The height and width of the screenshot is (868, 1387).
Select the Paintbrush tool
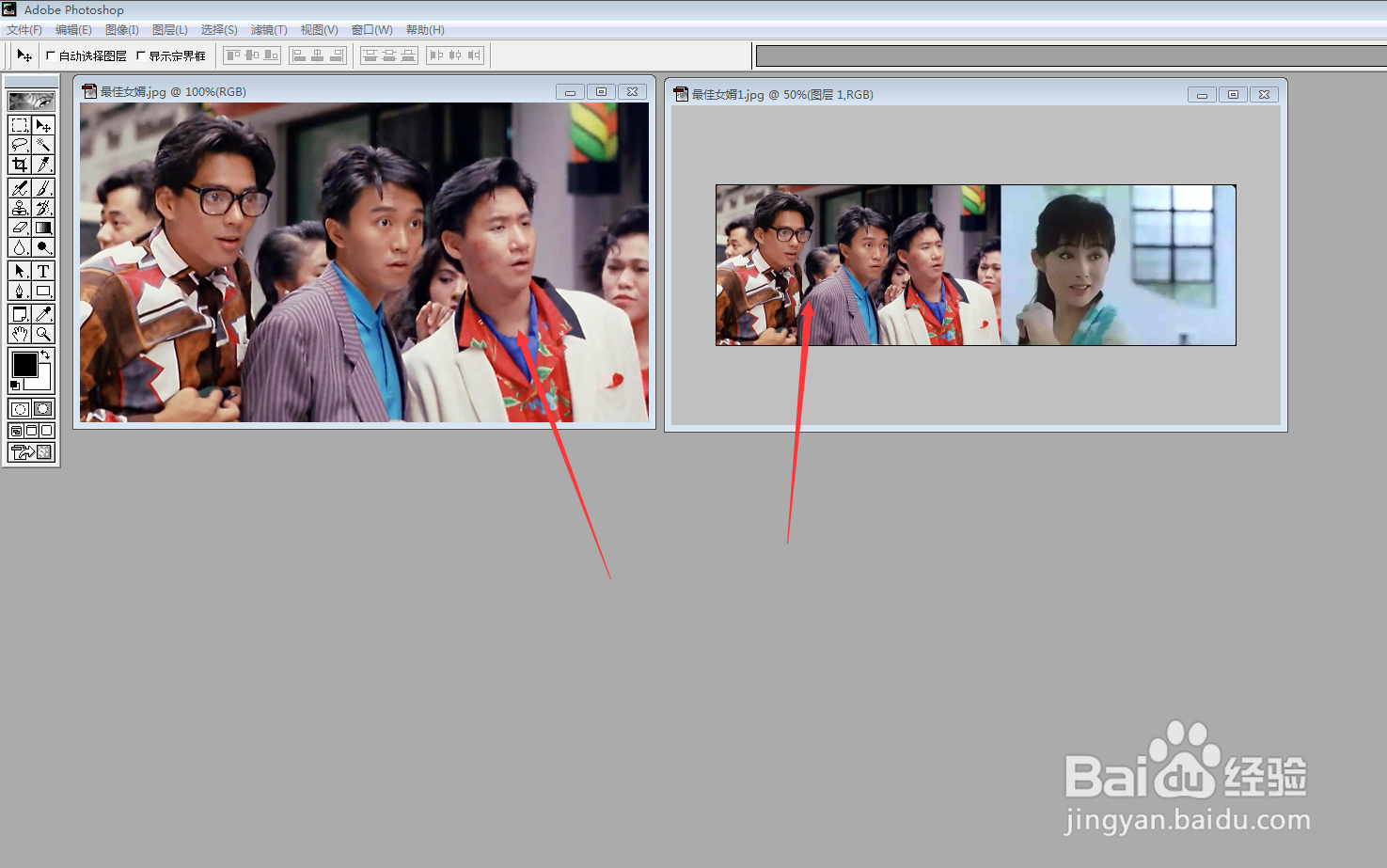[x=43, y=188]
